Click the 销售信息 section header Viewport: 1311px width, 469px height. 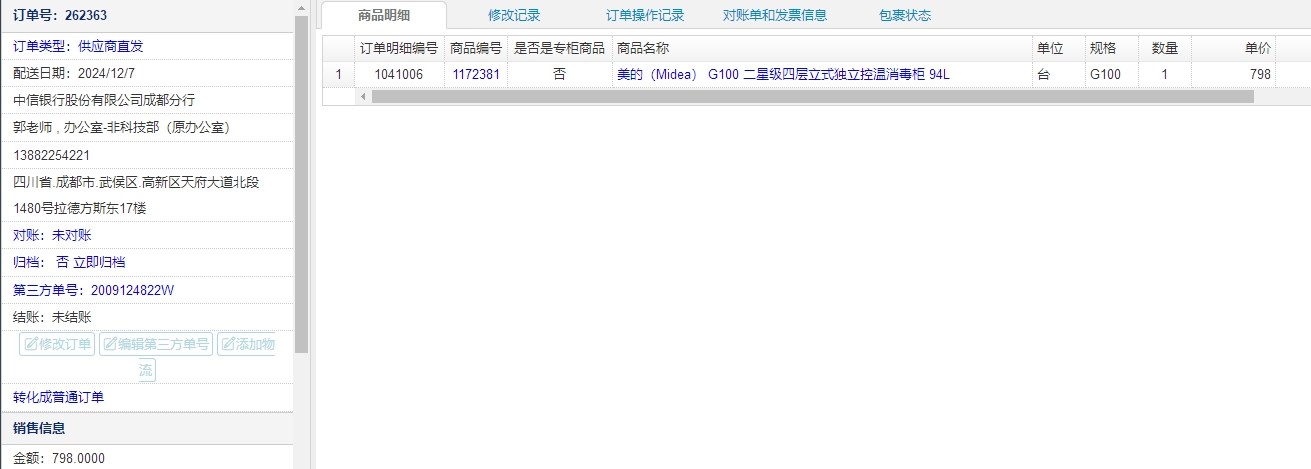tap(147, 428)
